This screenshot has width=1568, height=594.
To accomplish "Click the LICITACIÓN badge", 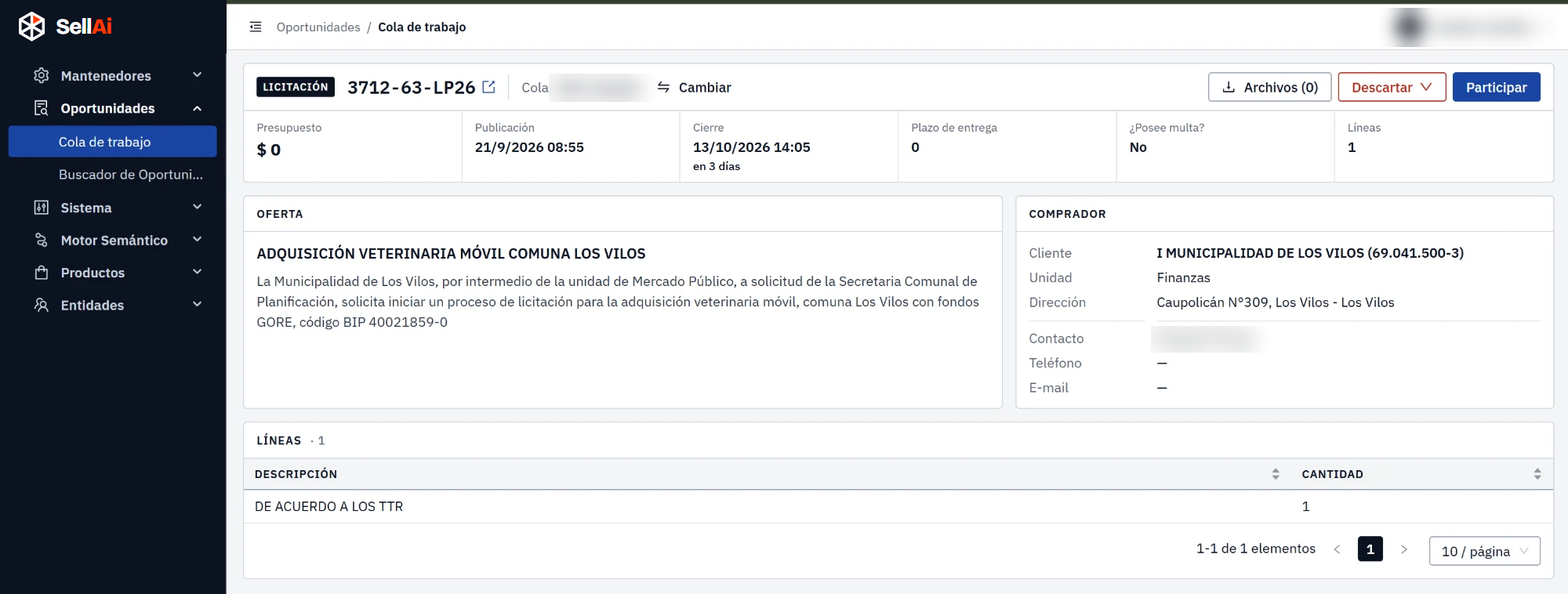I will tap(296, 87).
